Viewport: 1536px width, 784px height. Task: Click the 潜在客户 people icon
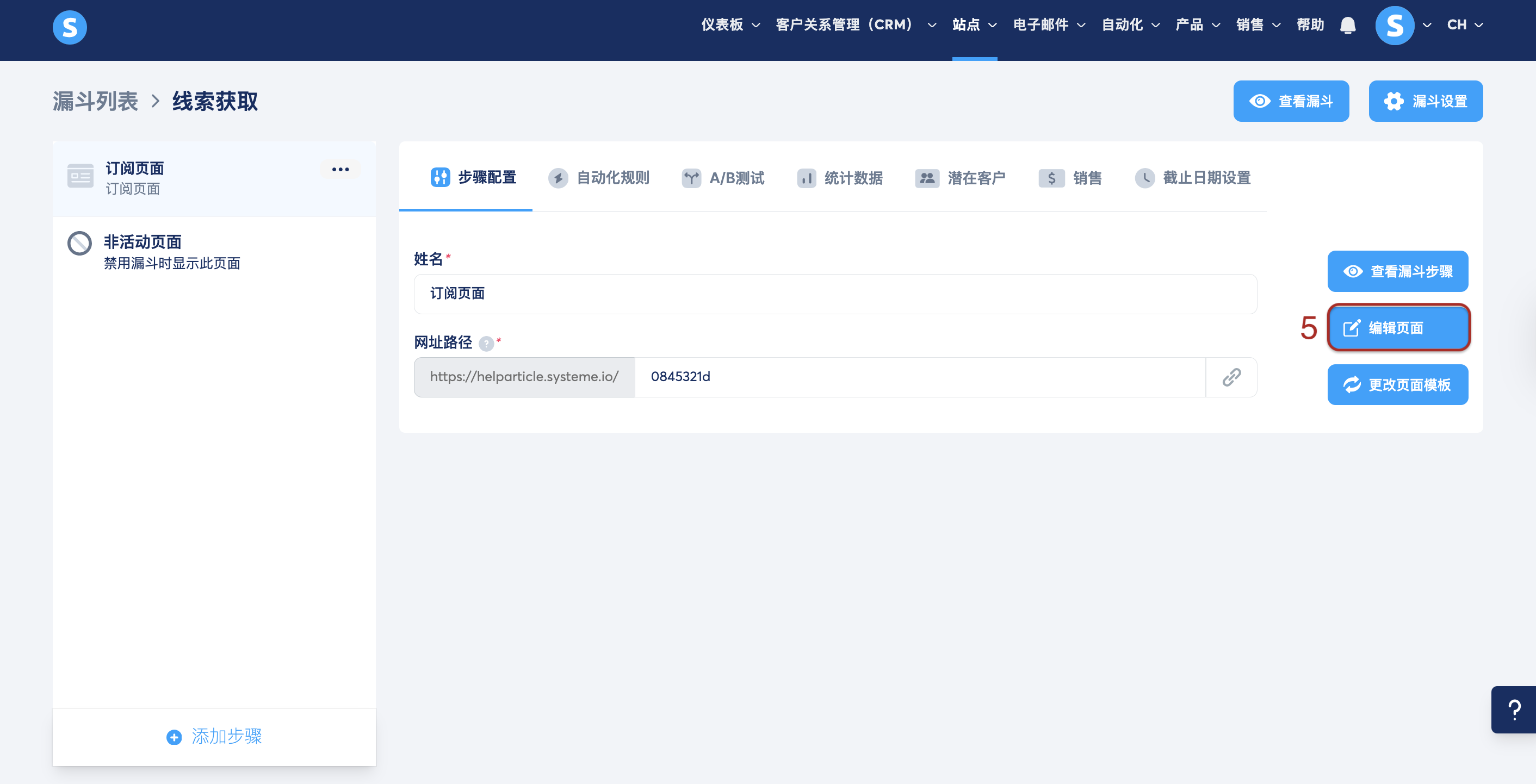point(927,178)
